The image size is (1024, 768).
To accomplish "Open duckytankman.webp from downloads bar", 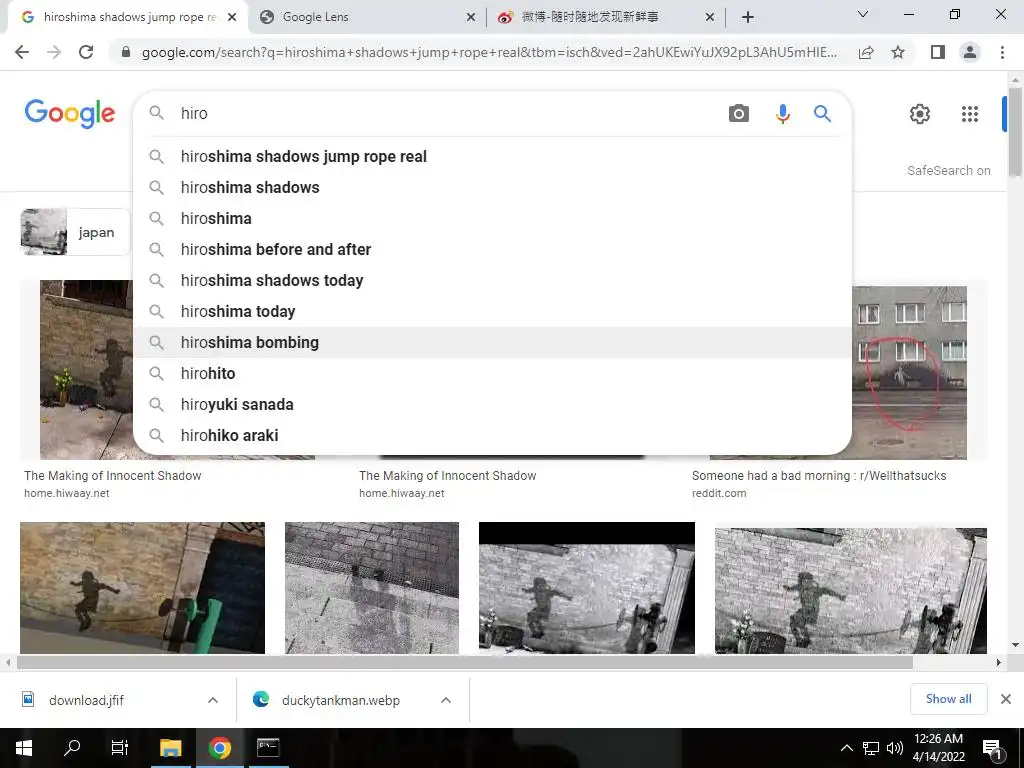I will click(340, 700).
